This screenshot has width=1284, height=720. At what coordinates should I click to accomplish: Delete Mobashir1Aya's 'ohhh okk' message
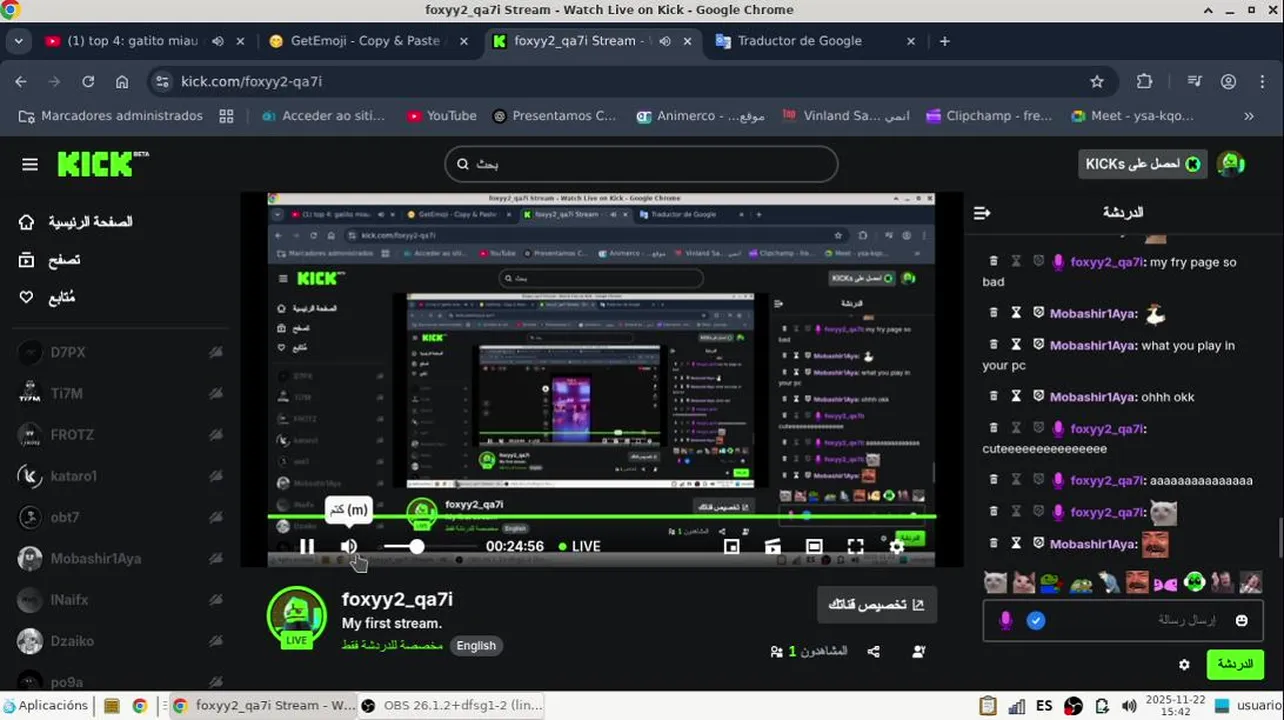point(993,396)
